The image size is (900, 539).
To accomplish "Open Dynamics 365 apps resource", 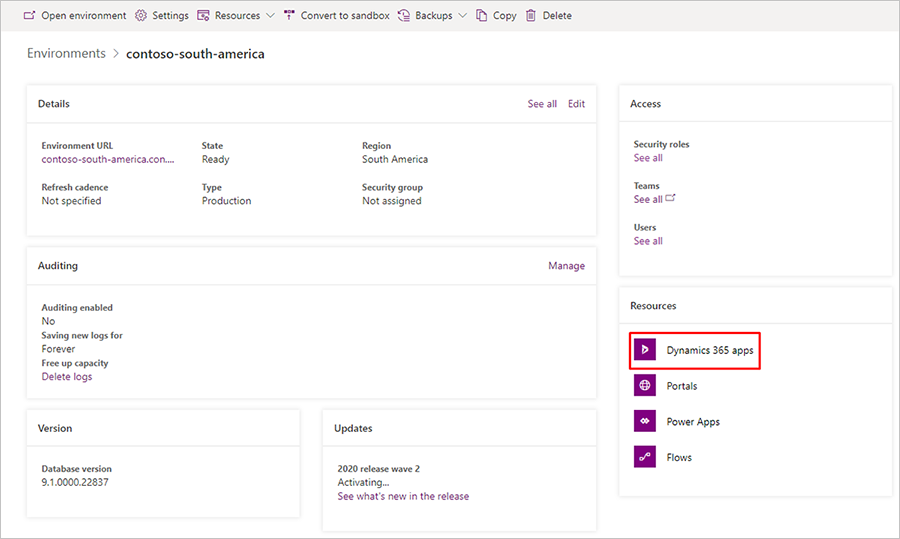I will click(710, 350).
